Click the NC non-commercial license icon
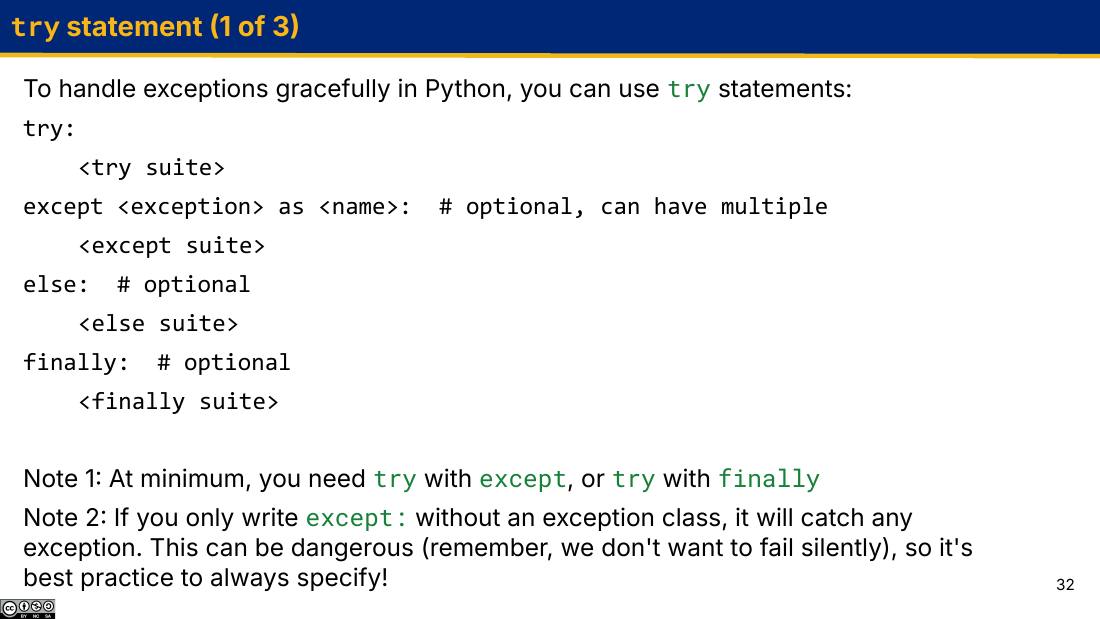Screen dimensions: 1100x619 click(x=36, y=606)
